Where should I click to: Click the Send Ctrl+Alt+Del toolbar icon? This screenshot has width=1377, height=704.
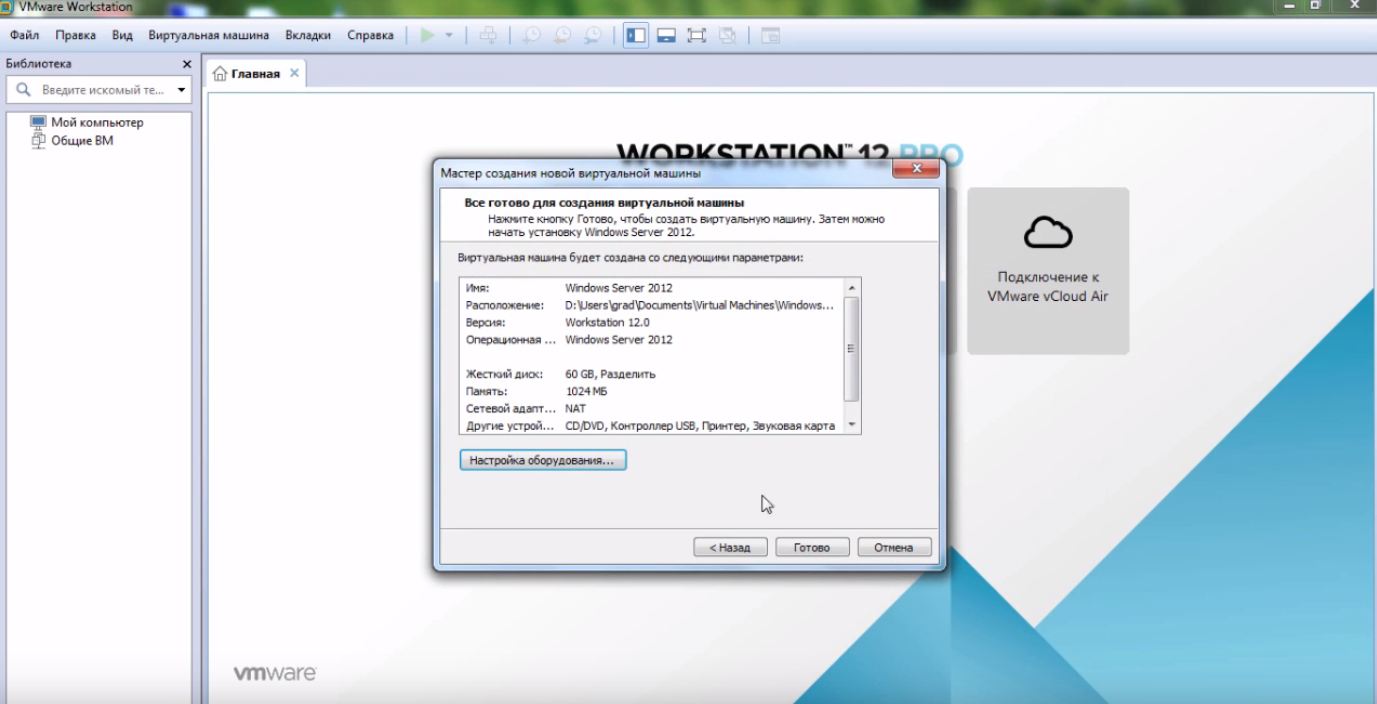pos(488,35)
